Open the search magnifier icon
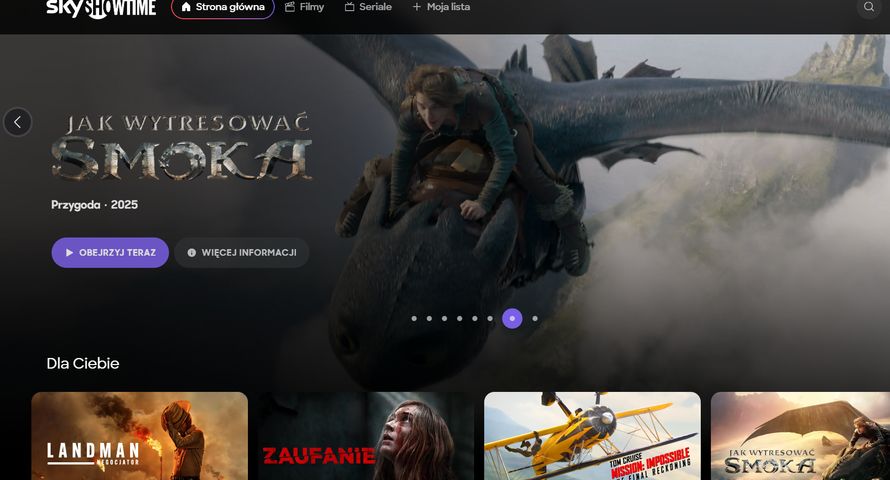The image size is (890, 480). [x=868, y=7]
